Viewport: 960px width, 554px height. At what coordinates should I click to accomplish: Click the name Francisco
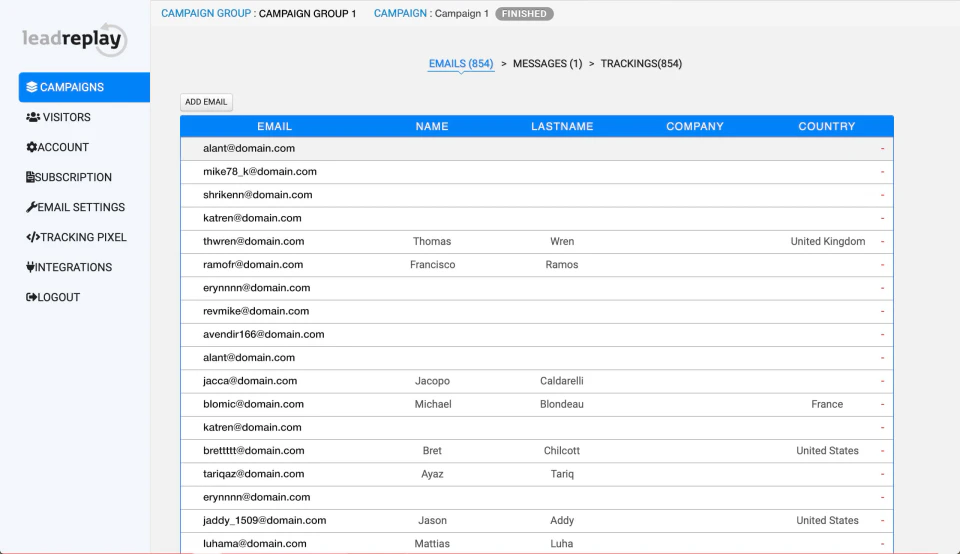[432, 264]
